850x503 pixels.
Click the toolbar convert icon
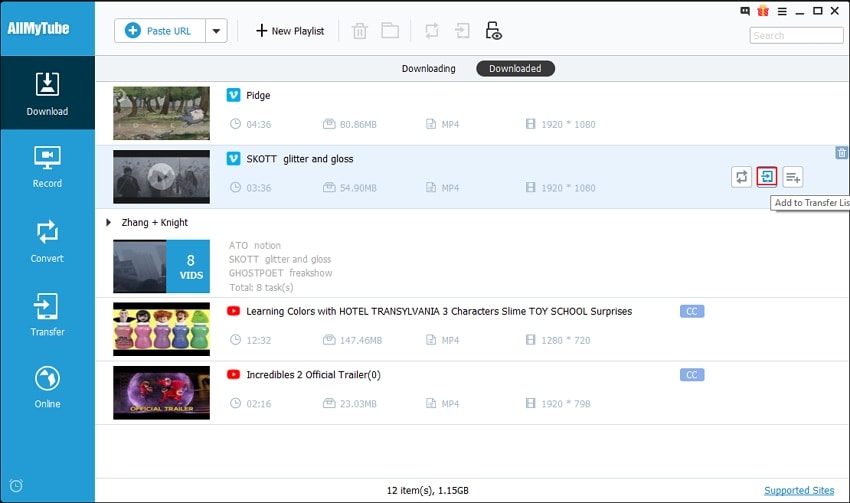point(432,30)
